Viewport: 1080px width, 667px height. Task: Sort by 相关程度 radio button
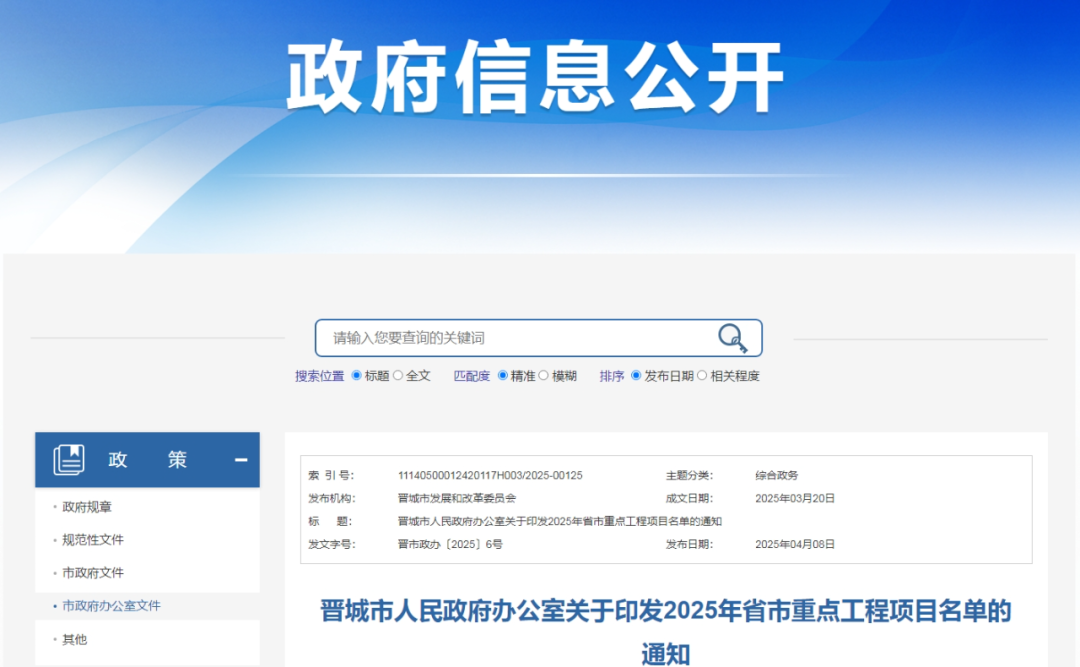tap(702, 376)
